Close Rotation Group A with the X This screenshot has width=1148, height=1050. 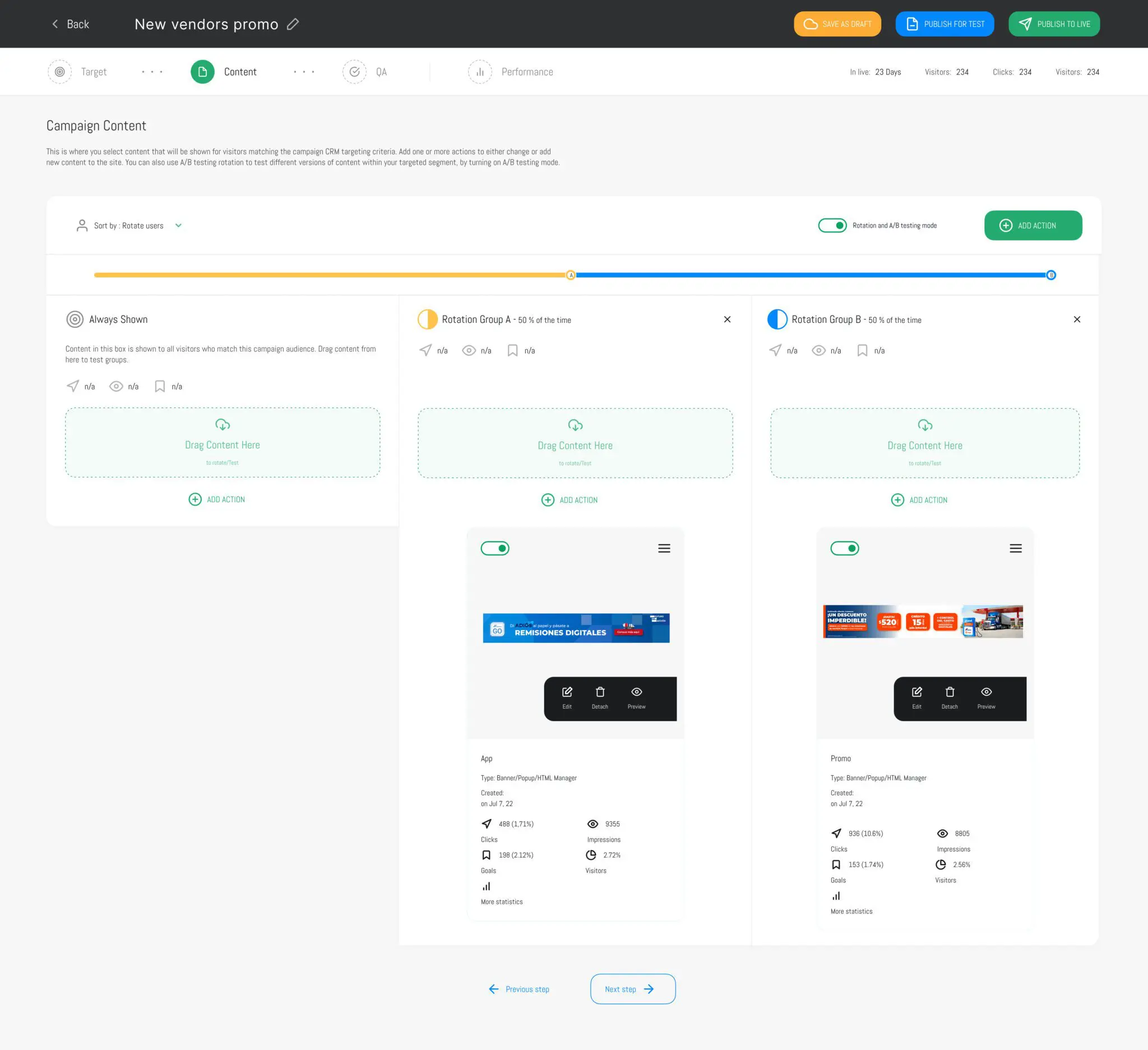[x=727, y=320]
